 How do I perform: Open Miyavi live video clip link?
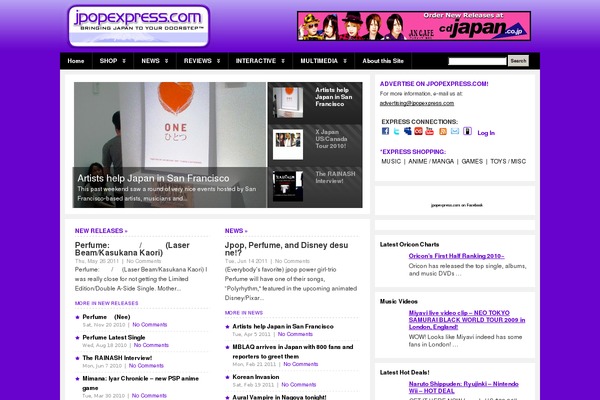point(467,320)
